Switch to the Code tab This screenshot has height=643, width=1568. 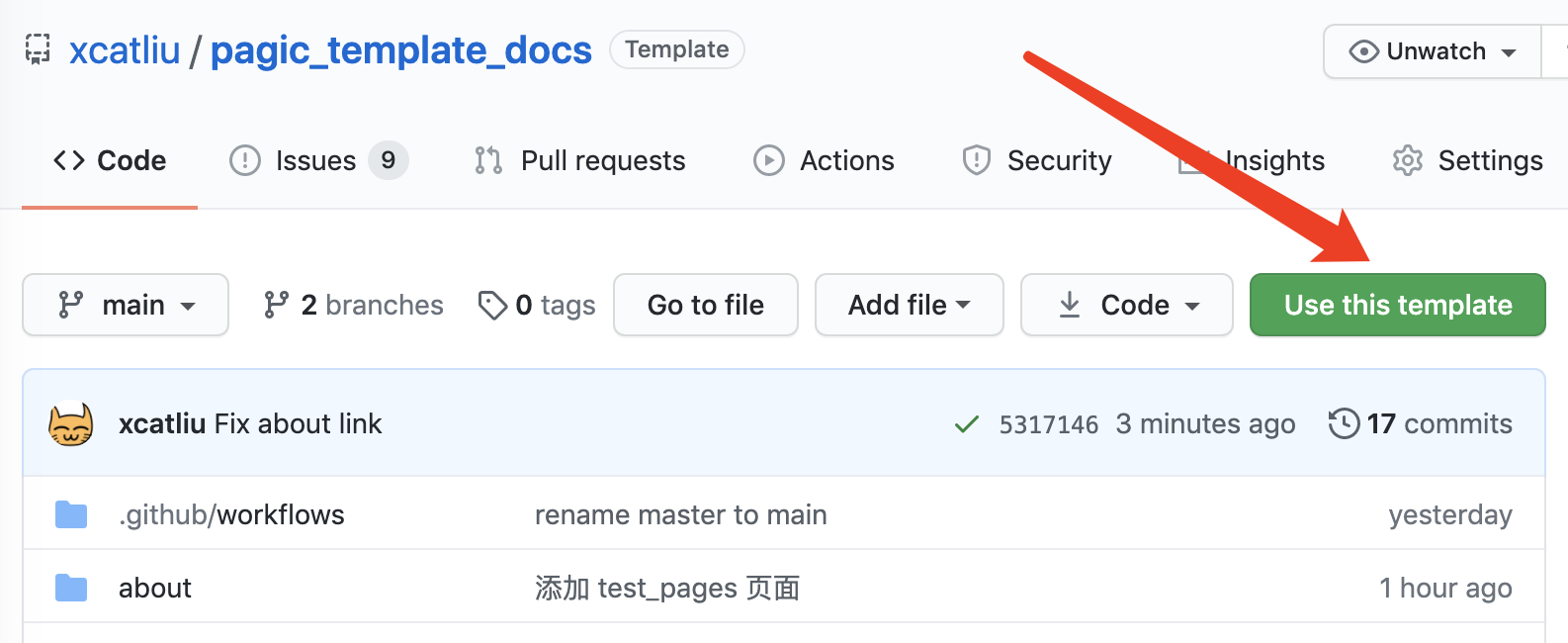(110, 160)
